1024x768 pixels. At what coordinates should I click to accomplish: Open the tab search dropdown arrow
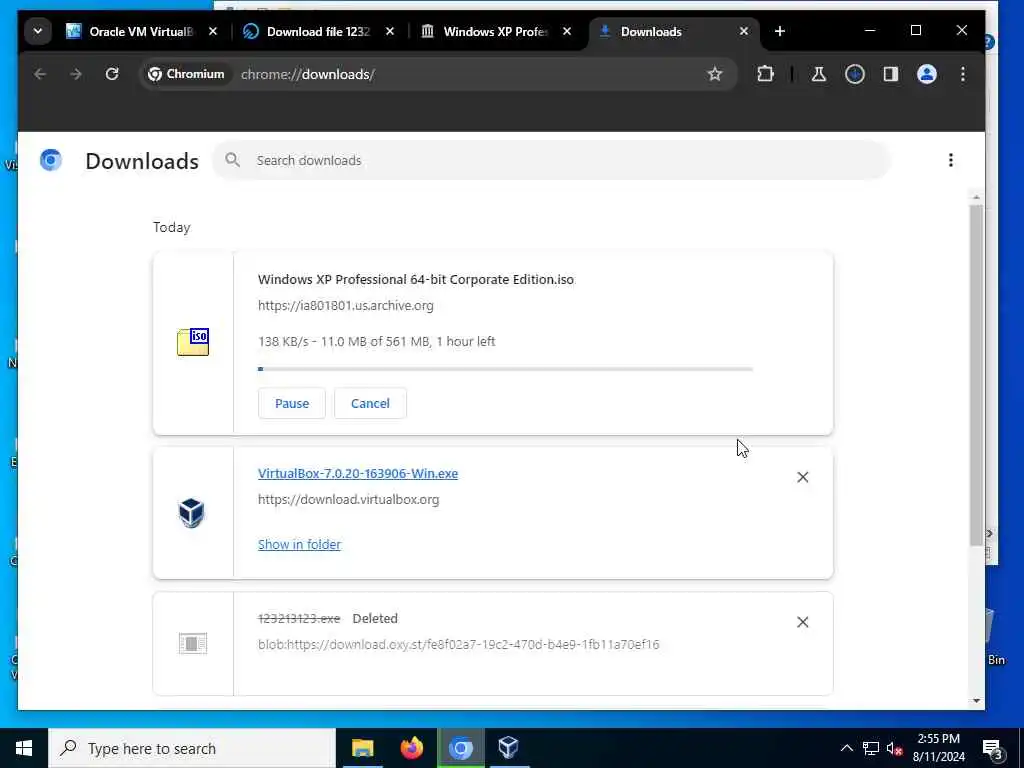pyautogui.click(x=38, y=31)
